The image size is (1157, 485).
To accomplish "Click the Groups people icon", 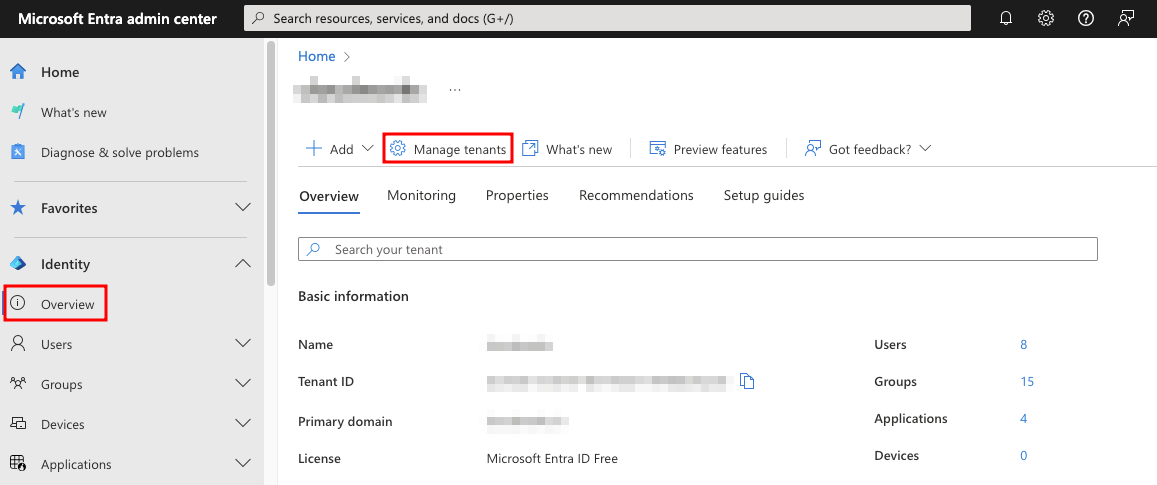I will 18,384.
